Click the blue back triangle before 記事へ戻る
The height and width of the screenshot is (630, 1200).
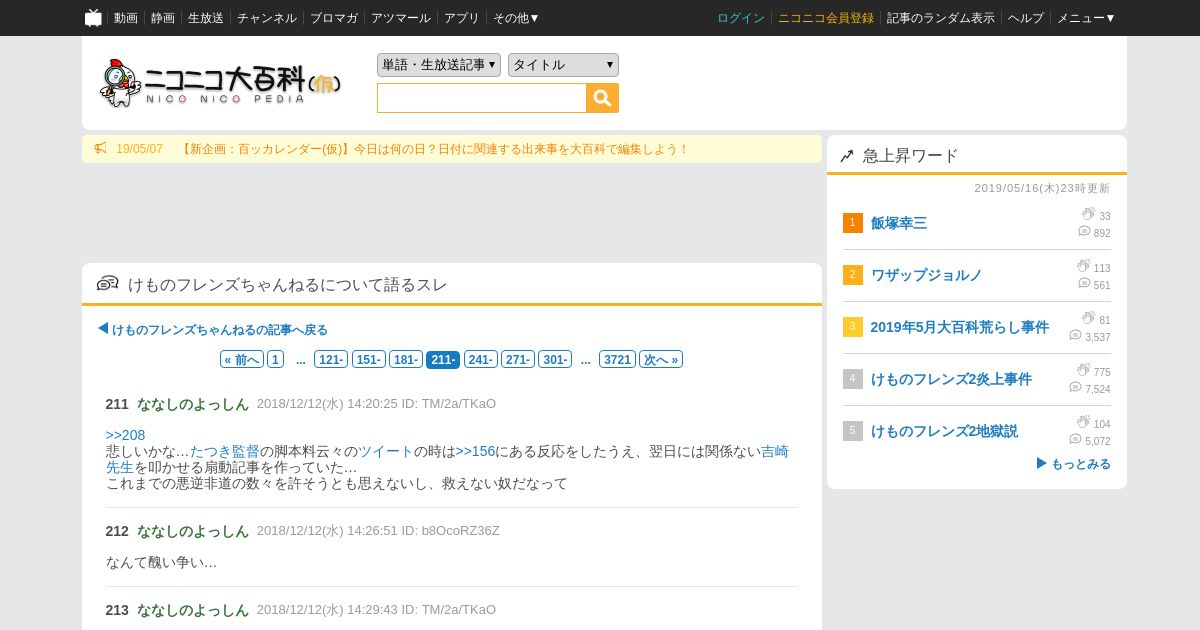(103, 329)
